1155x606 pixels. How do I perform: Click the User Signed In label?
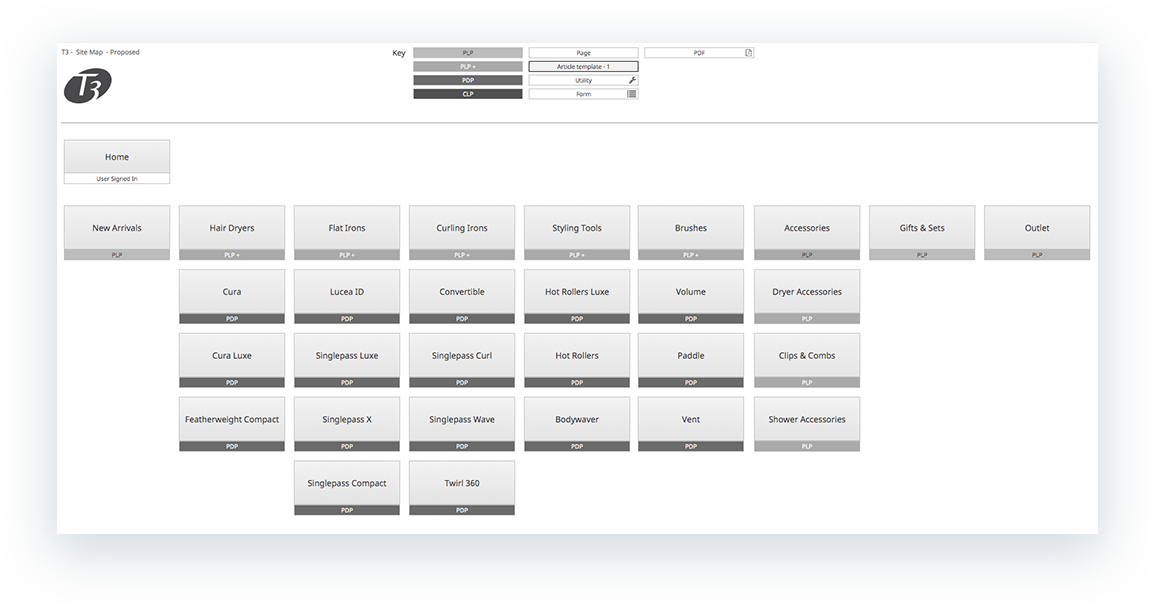coord(116,177)
